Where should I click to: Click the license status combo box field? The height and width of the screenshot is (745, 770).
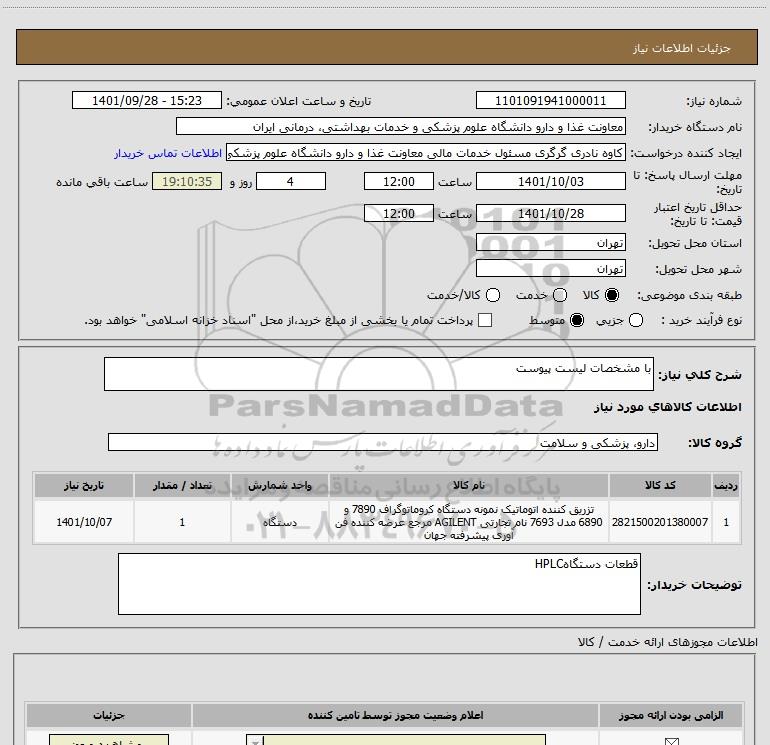coord(396,740)
